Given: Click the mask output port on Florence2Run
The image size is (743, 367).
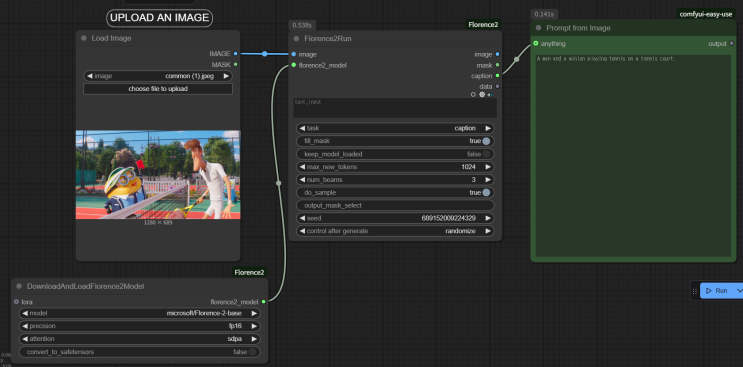Looking at the screenshot, I should click(497, 65).
